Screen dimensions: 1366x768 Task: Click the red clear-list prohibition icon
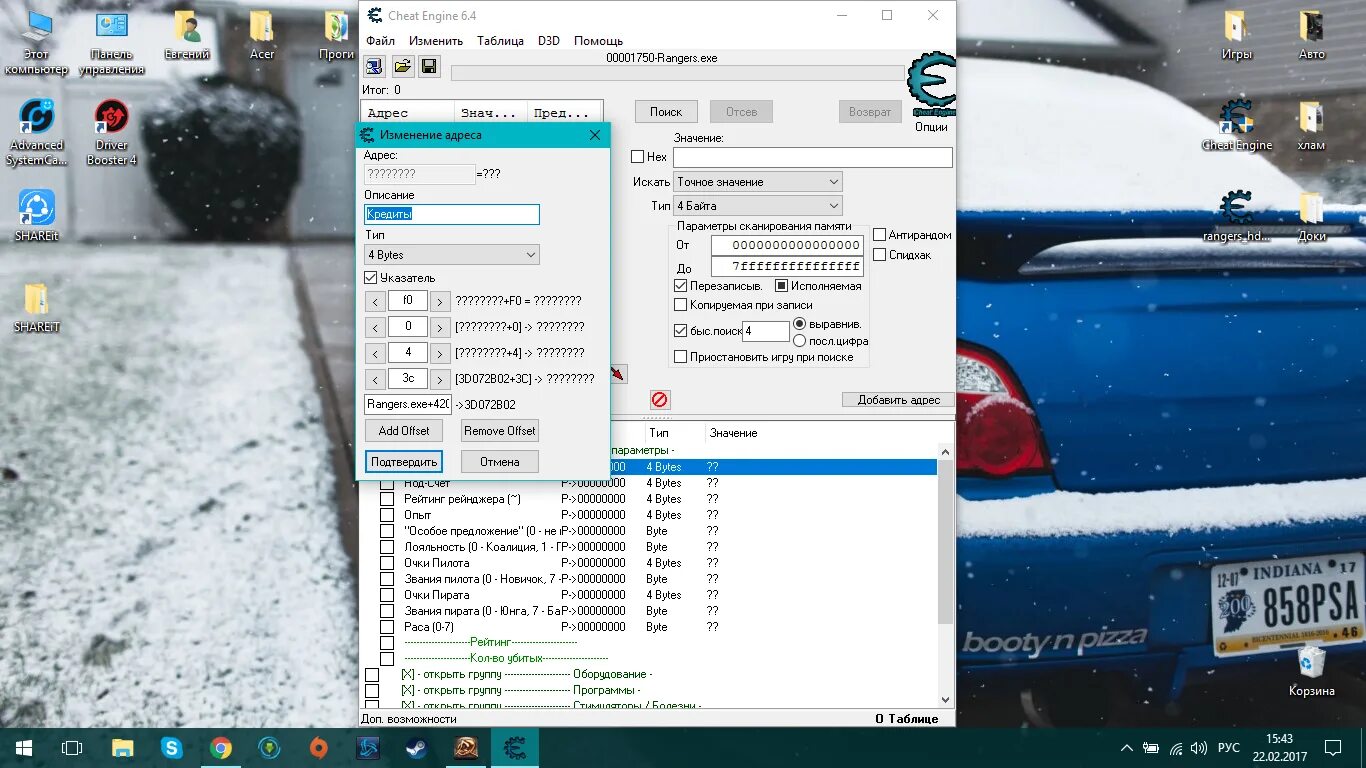tap(660, 400)
